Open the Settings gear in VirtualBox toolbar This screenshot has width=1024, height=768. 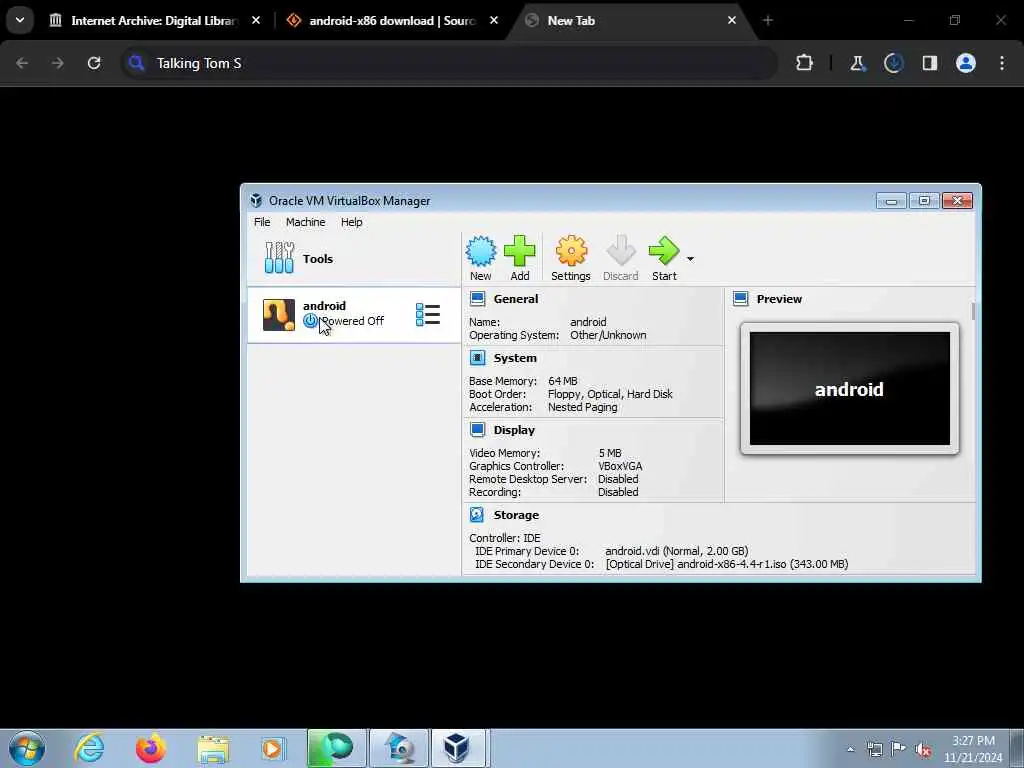point(571,258)
